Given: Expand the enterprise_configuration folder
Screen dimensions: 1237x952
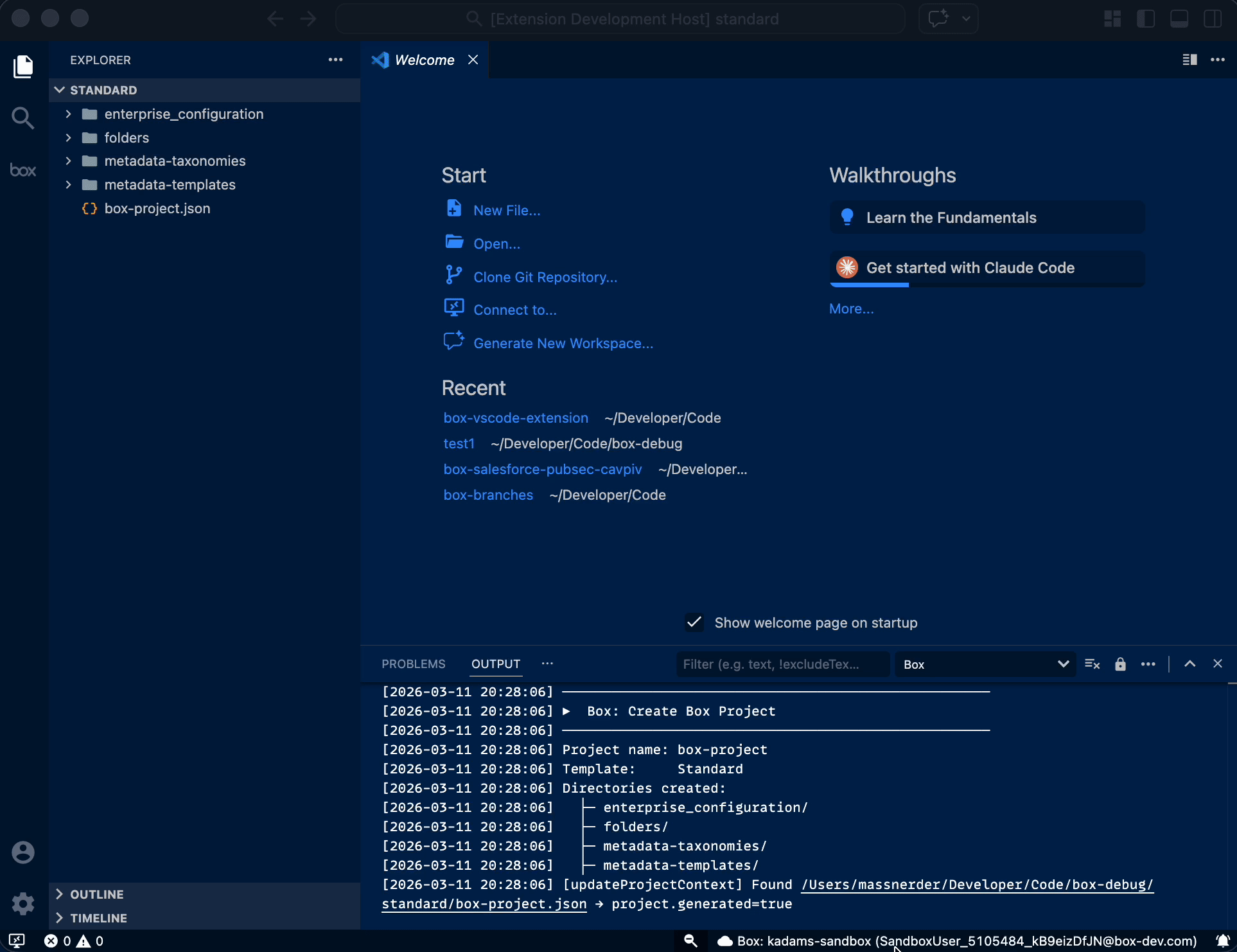Looking at the screenshot, I should point(184,114).
